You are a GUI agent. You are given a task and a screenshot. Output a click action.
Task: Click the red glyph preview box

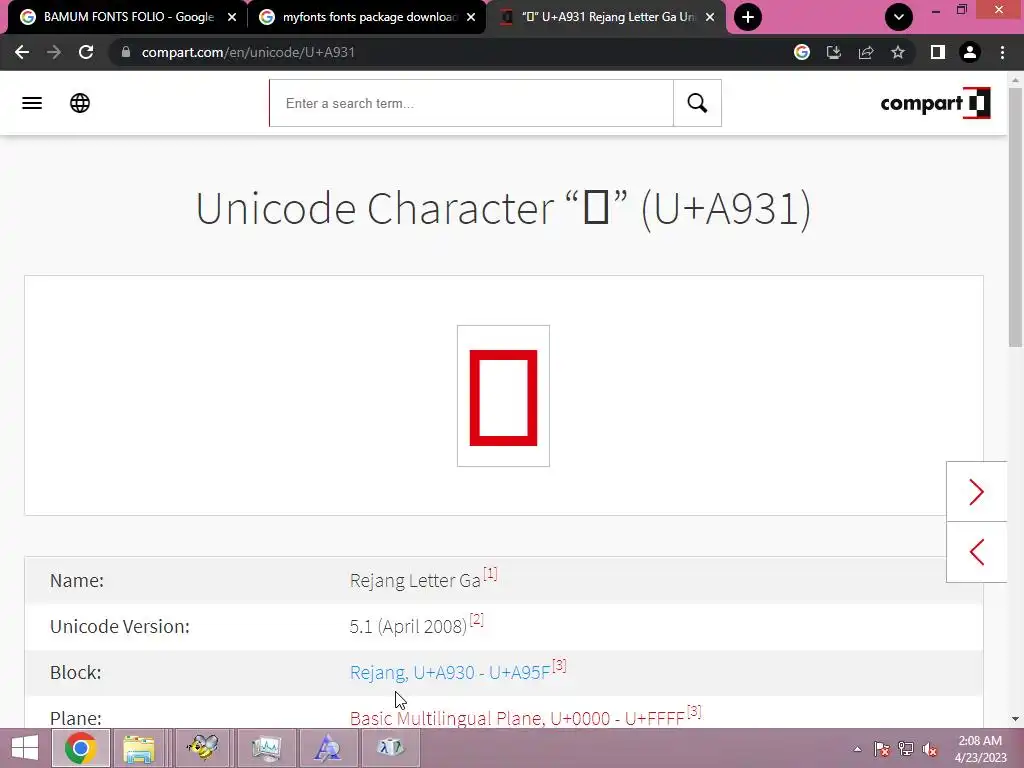(504, 396)
